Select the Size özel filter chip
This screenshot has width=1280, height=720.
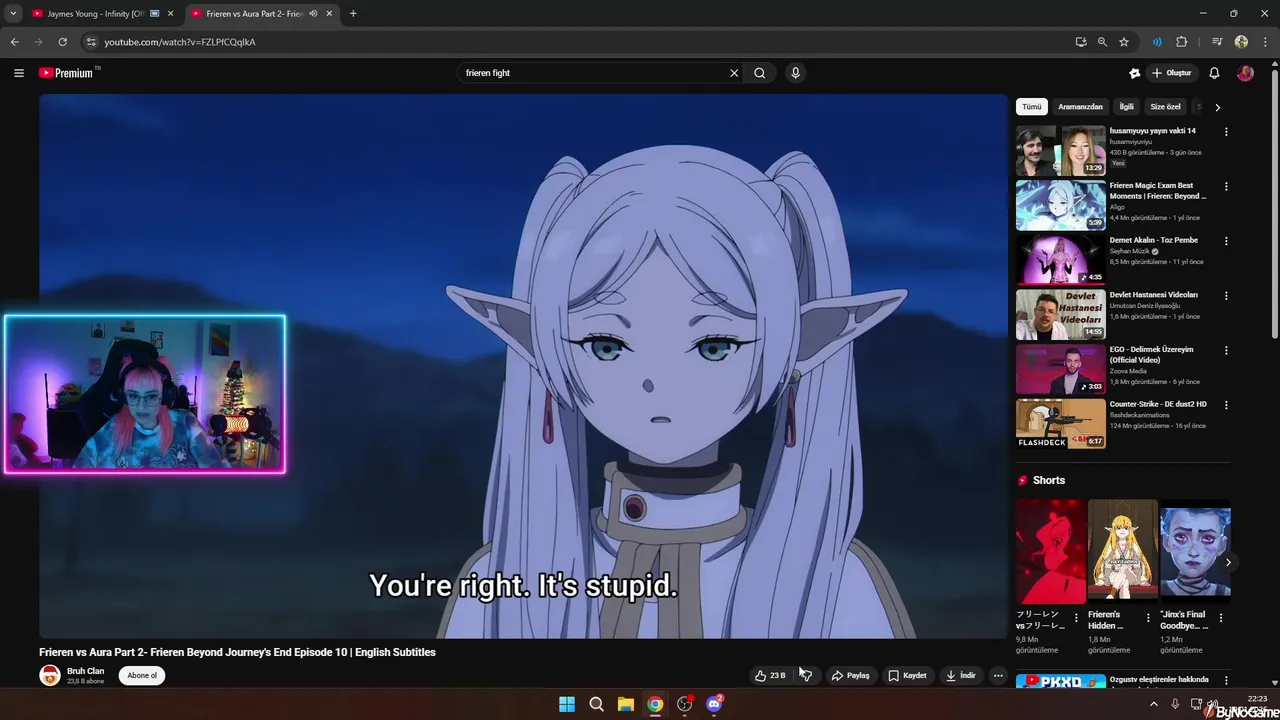coord(1165,107)
